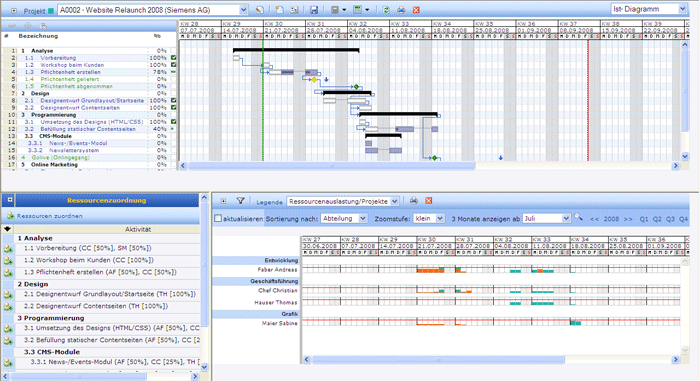
Task: Click the properties sheet icon above task list
Action: (x=43, y=26)
